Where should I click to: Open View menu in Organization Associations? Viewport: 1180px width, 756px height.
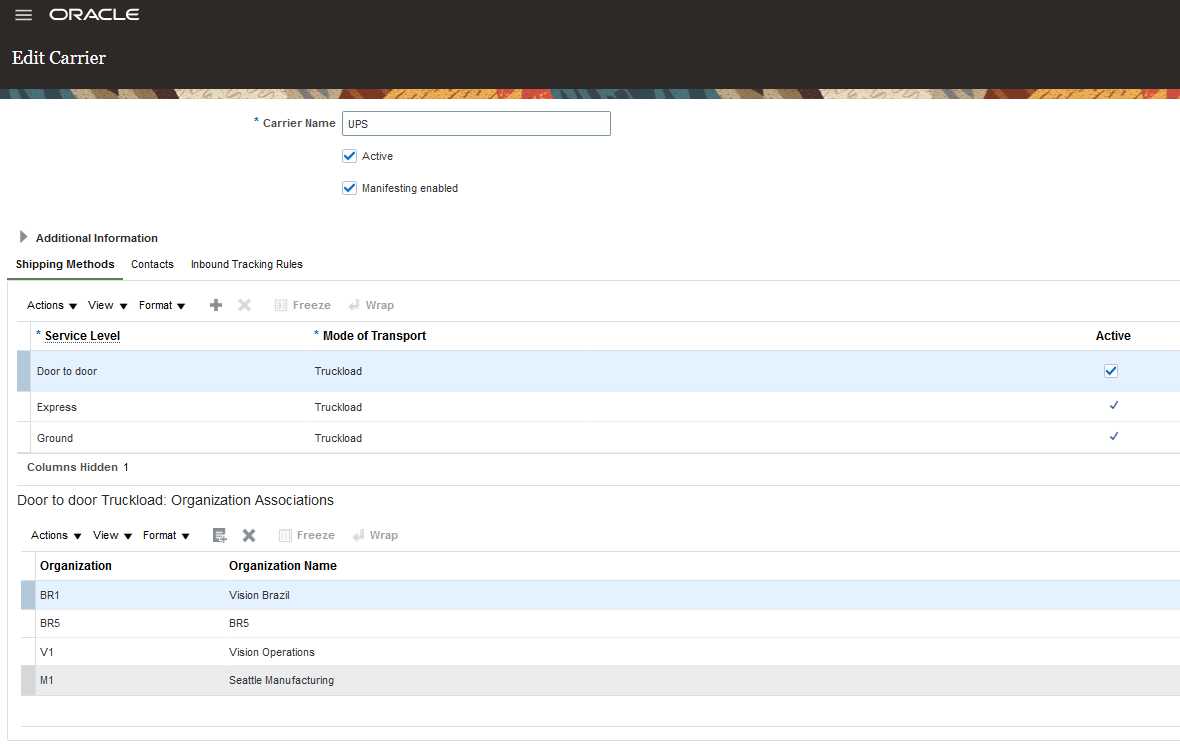click(x=112, y=535)
